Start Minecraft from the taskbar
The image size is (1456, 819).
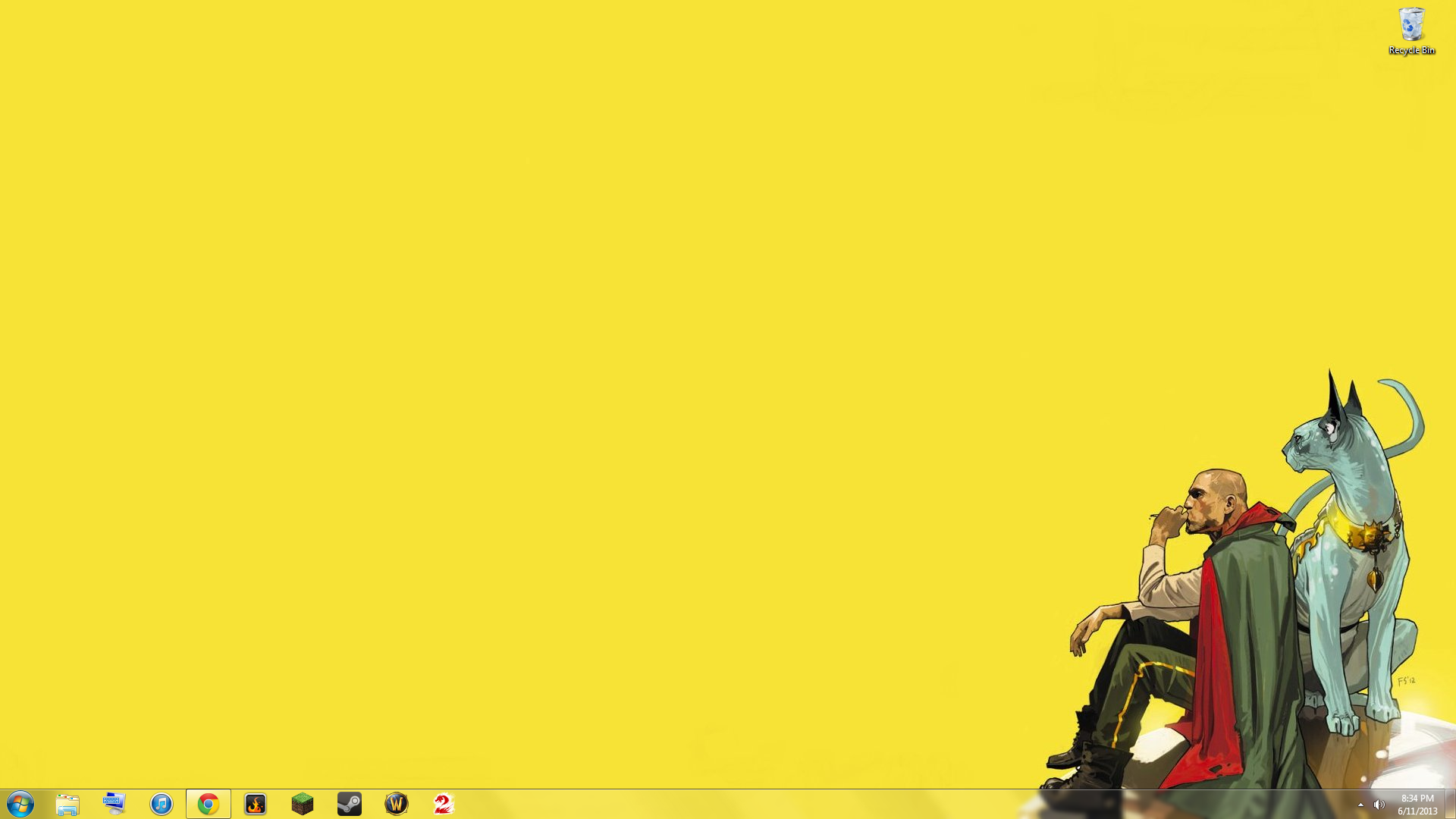(x=303, y=805)
